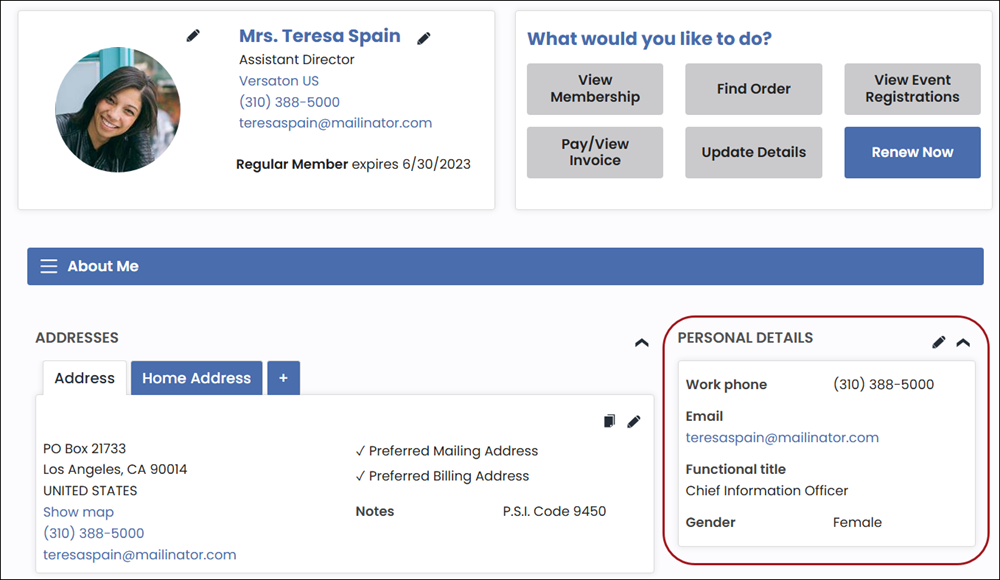This screenshot has height=580, width=1000.
Task: Open View Membership
Action: coord(595,89)
